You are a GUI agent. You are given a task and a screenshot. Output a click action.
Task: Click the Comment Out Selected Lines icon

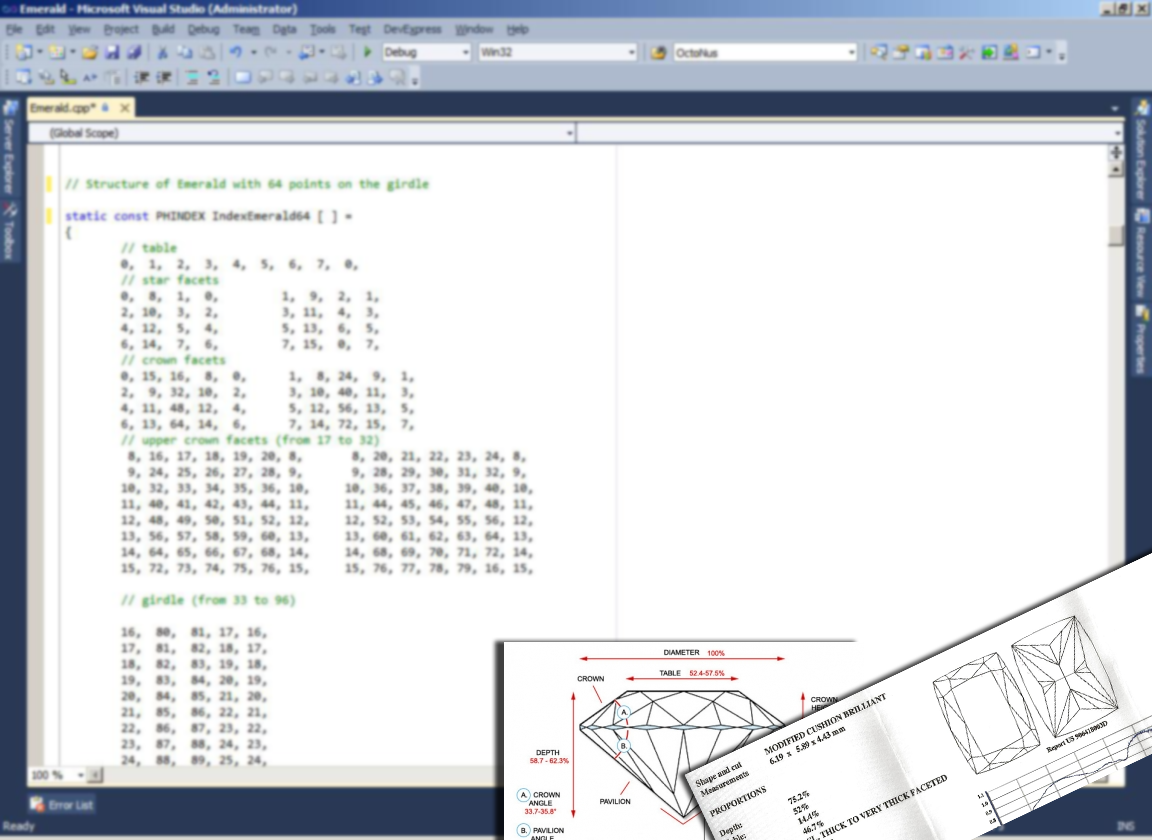pos(192,77)
